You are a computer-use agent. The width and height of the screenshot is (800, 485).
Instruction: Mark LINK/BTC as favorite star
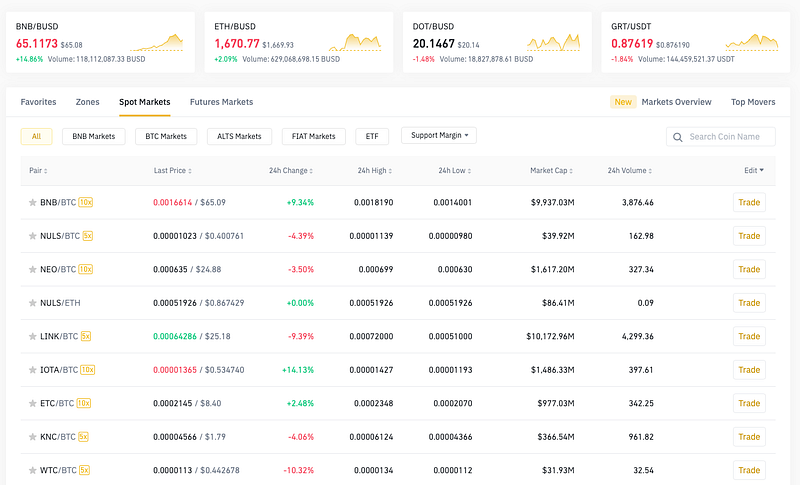click(x=33, y=336)
